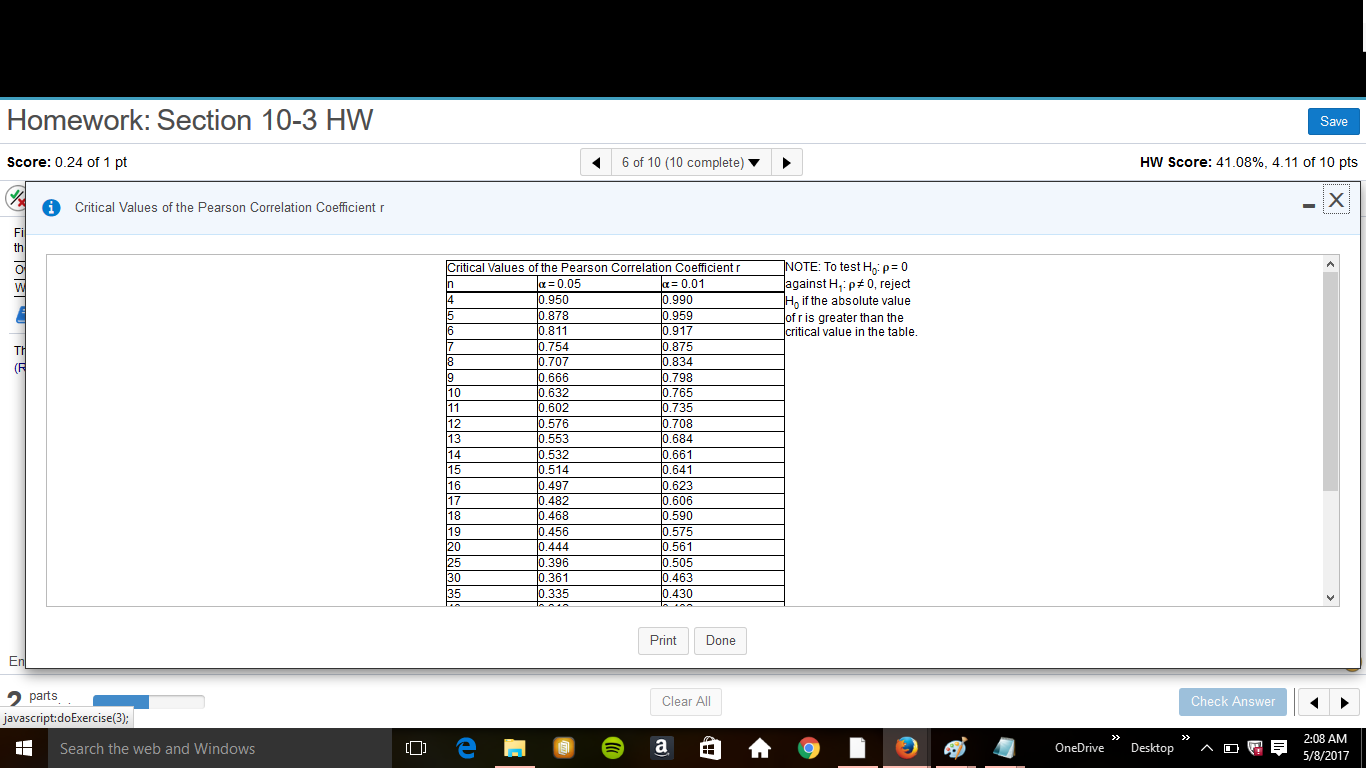1366x768 pixels.
Task: Open the Amazon app in the taskbar
Action: click(x=661, y=747)
